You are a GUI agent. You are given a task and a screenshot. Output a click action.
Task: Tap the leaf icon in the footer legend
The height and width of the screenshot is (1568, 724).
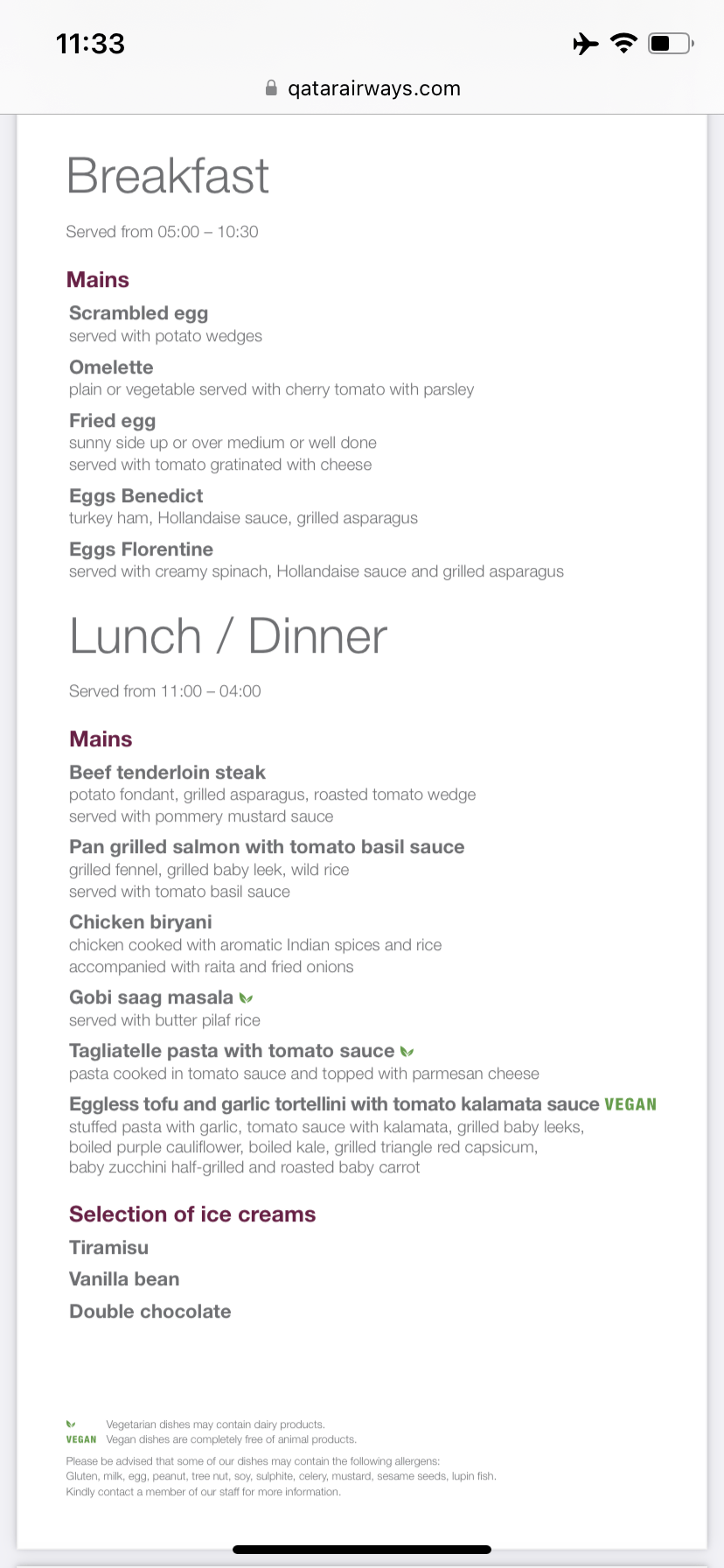[x=71, y=1424]
